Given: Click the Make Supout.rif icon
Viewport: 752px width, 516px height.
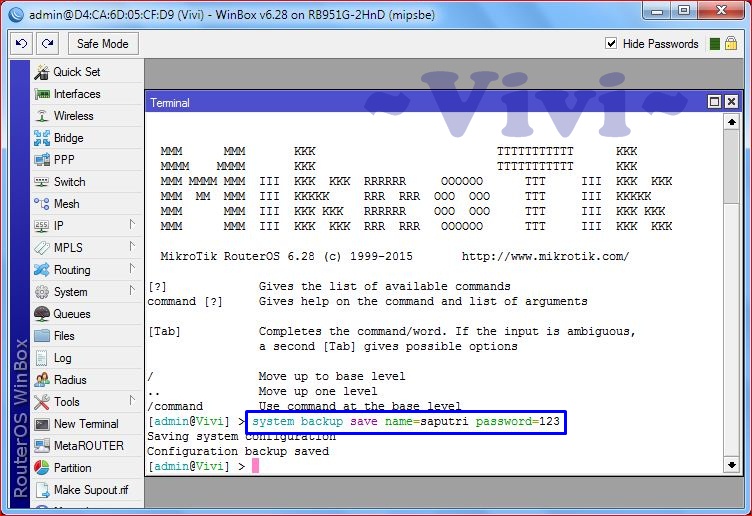Looking at the screenshot, I should pos(42,490).
